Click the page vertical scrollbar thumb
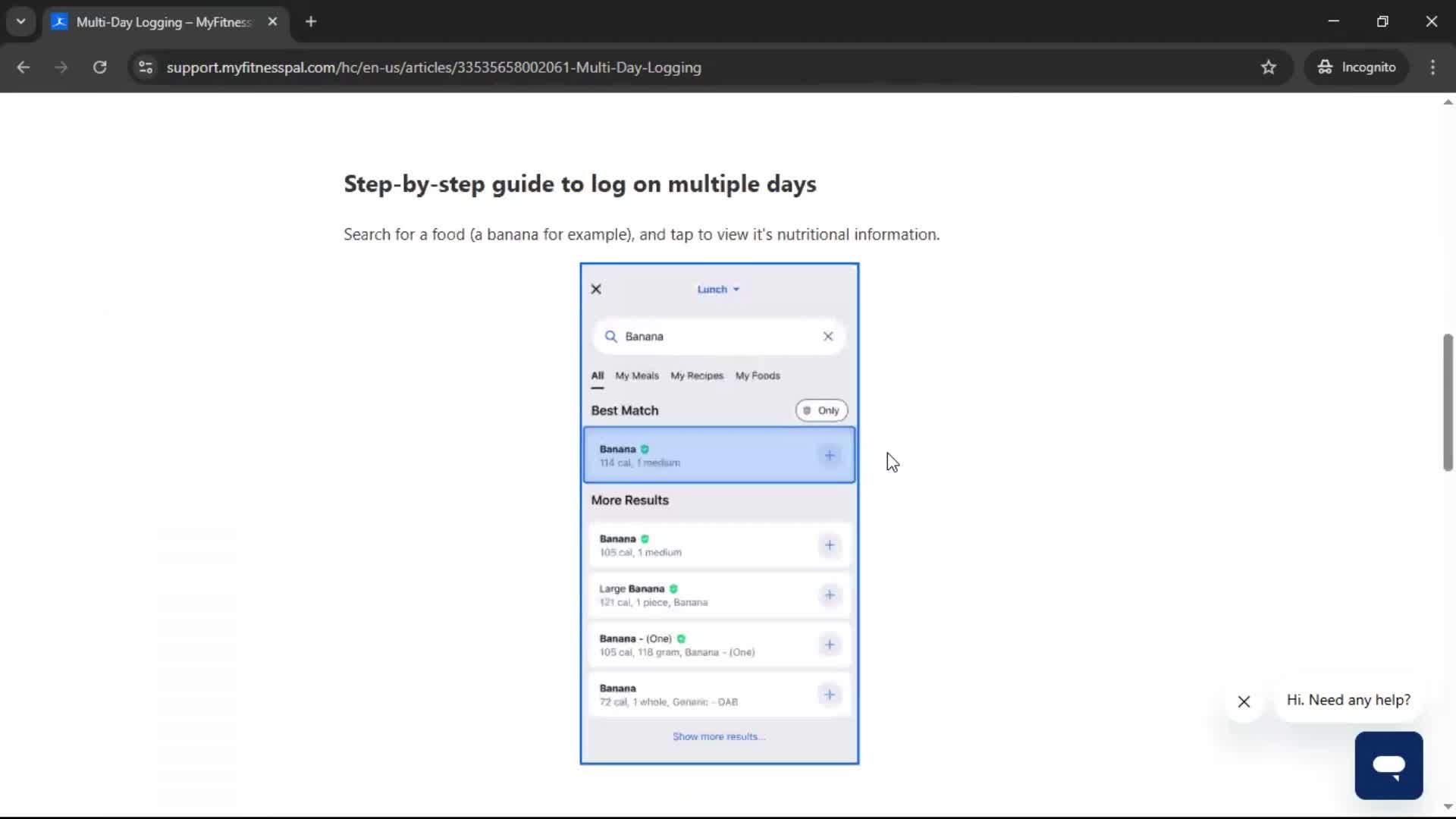This screenshot has width=1456, height=819. (x=1448, y=402)
